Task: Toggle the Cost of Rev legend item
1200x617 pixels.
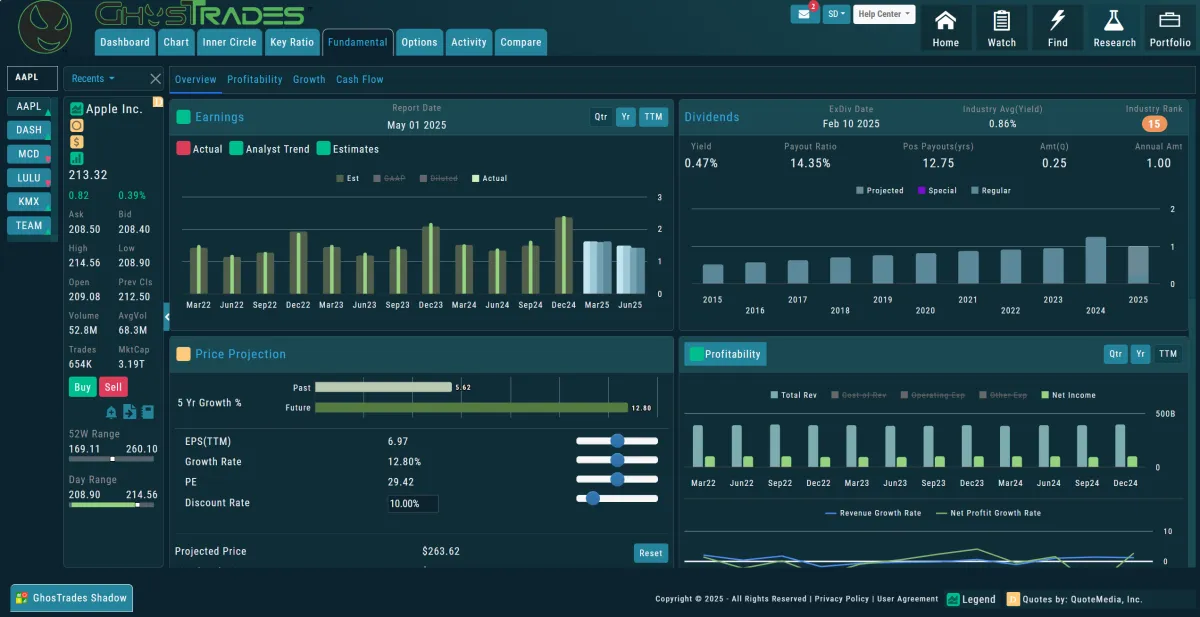Action: pos(859,395)
